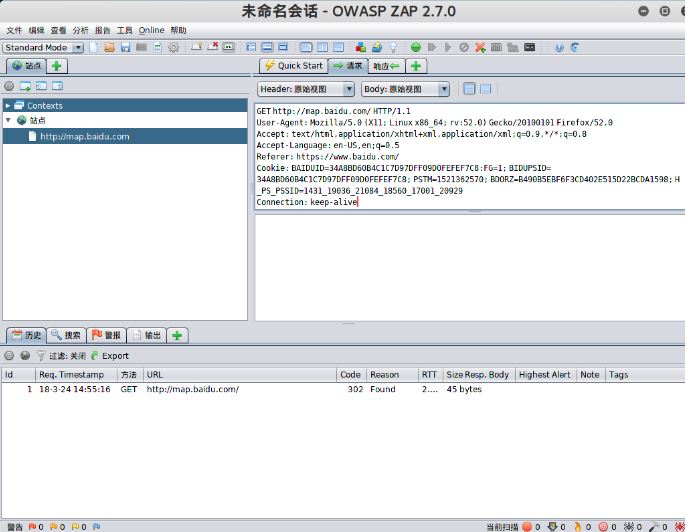Open the Options gear icon in toolbar
This screenshot has width=686, height=532.
tap(173, 47)
